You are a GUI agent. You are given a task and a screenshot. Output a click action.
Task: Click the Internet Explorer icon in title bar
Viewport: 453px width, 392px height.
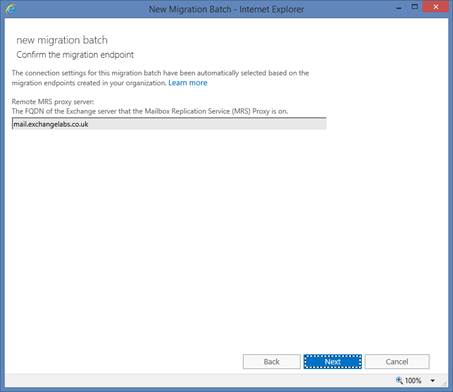pos(10,9)
